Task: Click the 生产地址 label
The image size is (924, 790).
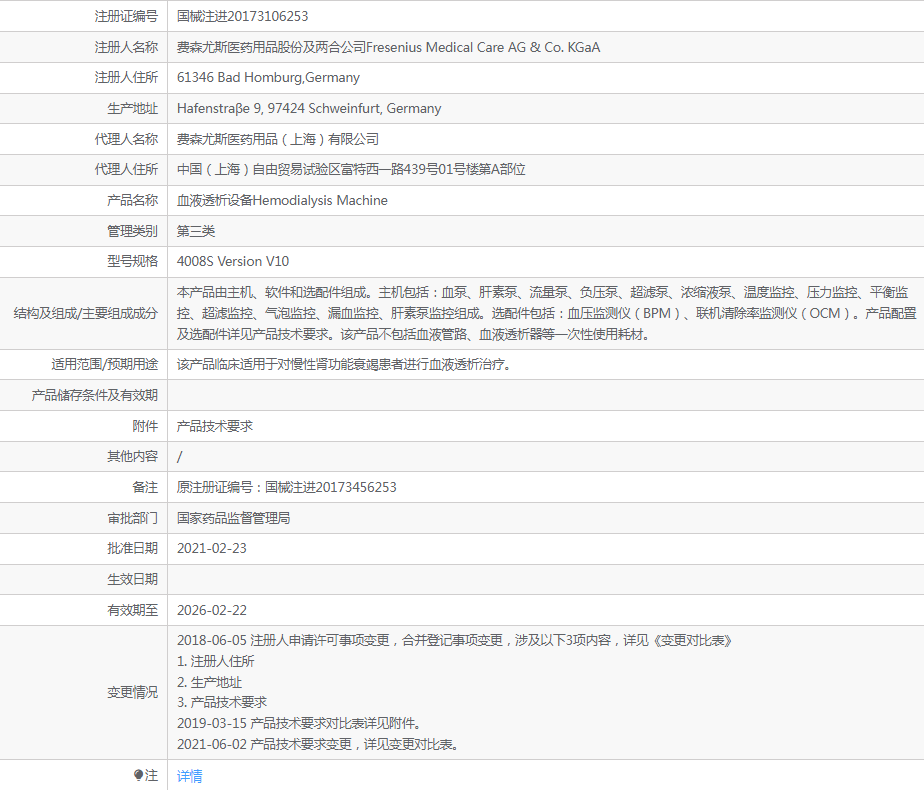Action: pos(133,108)
